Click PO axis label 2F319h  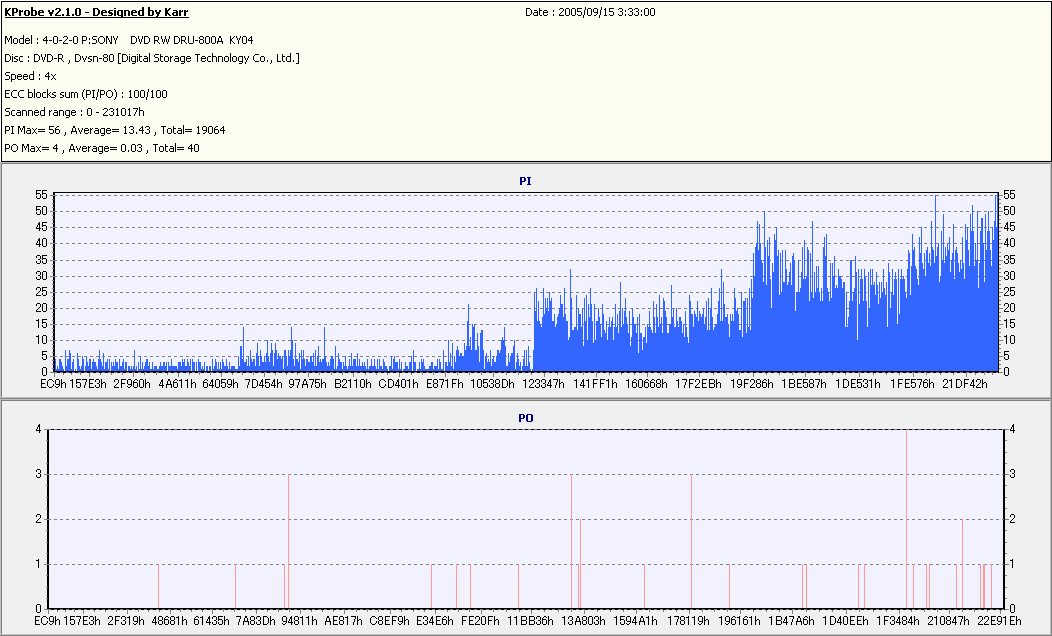tap(125, 621)
